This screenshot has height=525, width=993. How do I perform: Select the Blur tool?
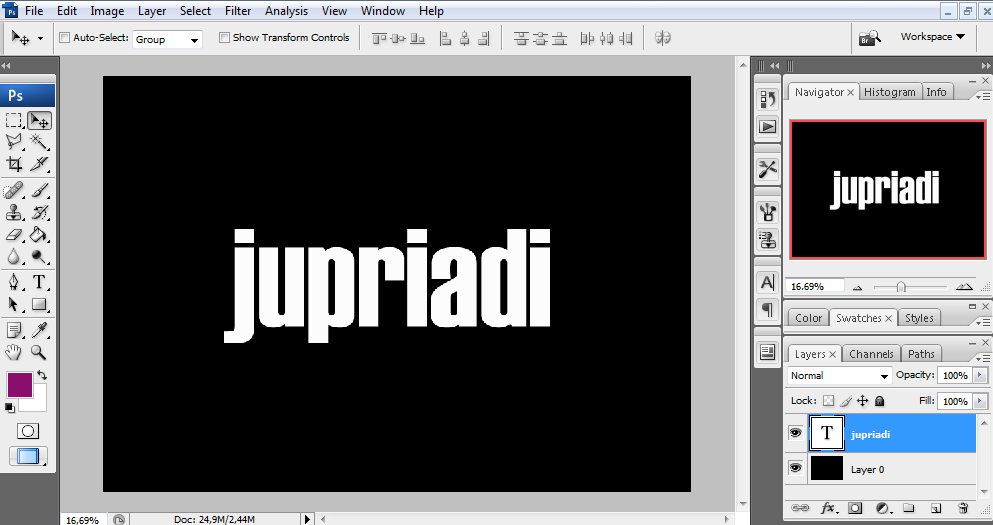(14, 256)
